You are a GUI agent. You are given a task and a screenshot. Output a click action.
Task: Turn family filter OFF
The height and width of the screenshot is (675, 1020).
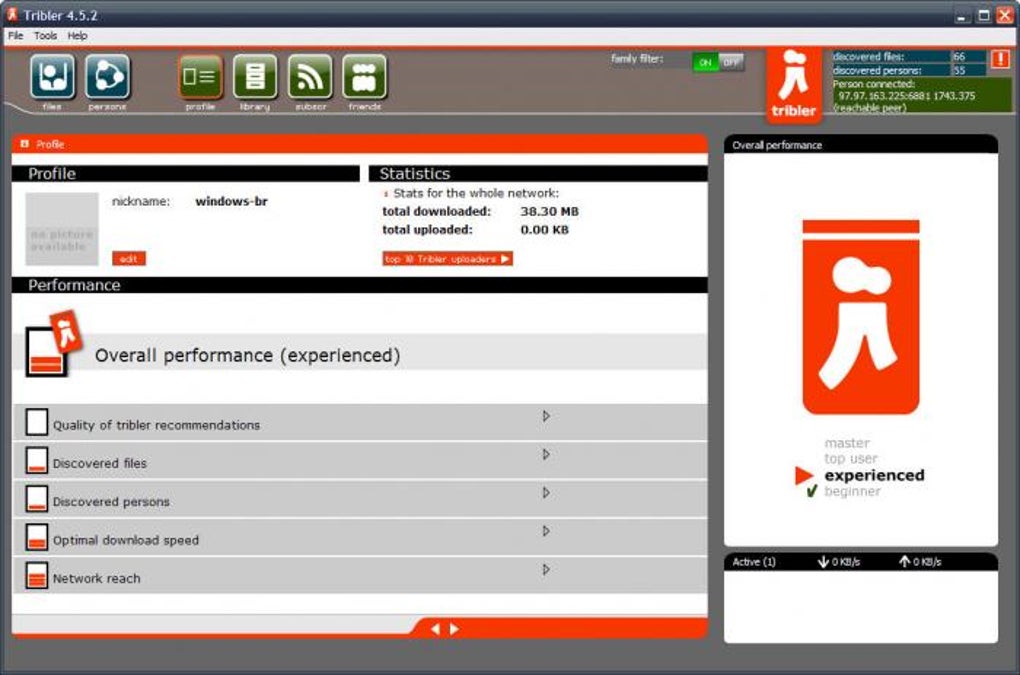[x=731, y=62]
